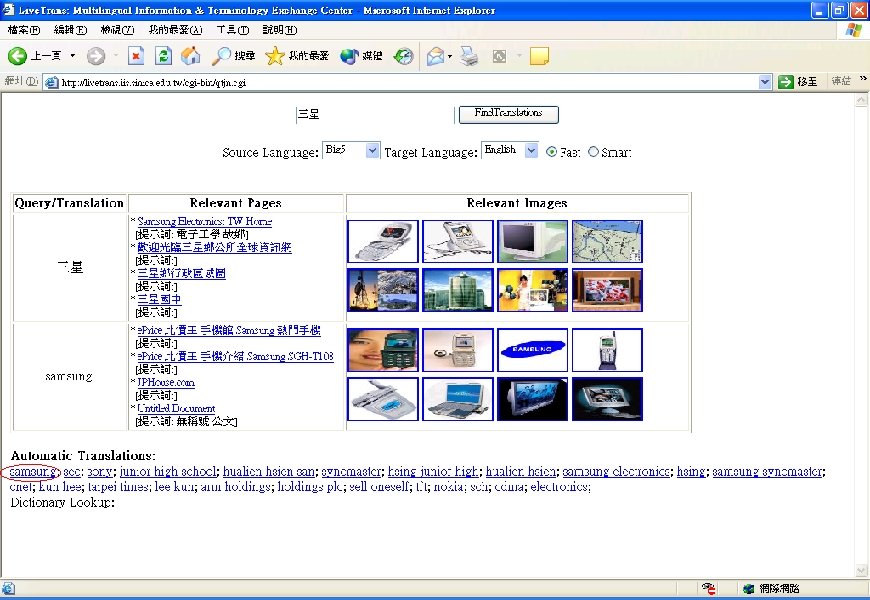The width and height of the screenshot is (870, 600).
Task: Open the Mail icon dropdown arrow
Action: click(449, 56)
